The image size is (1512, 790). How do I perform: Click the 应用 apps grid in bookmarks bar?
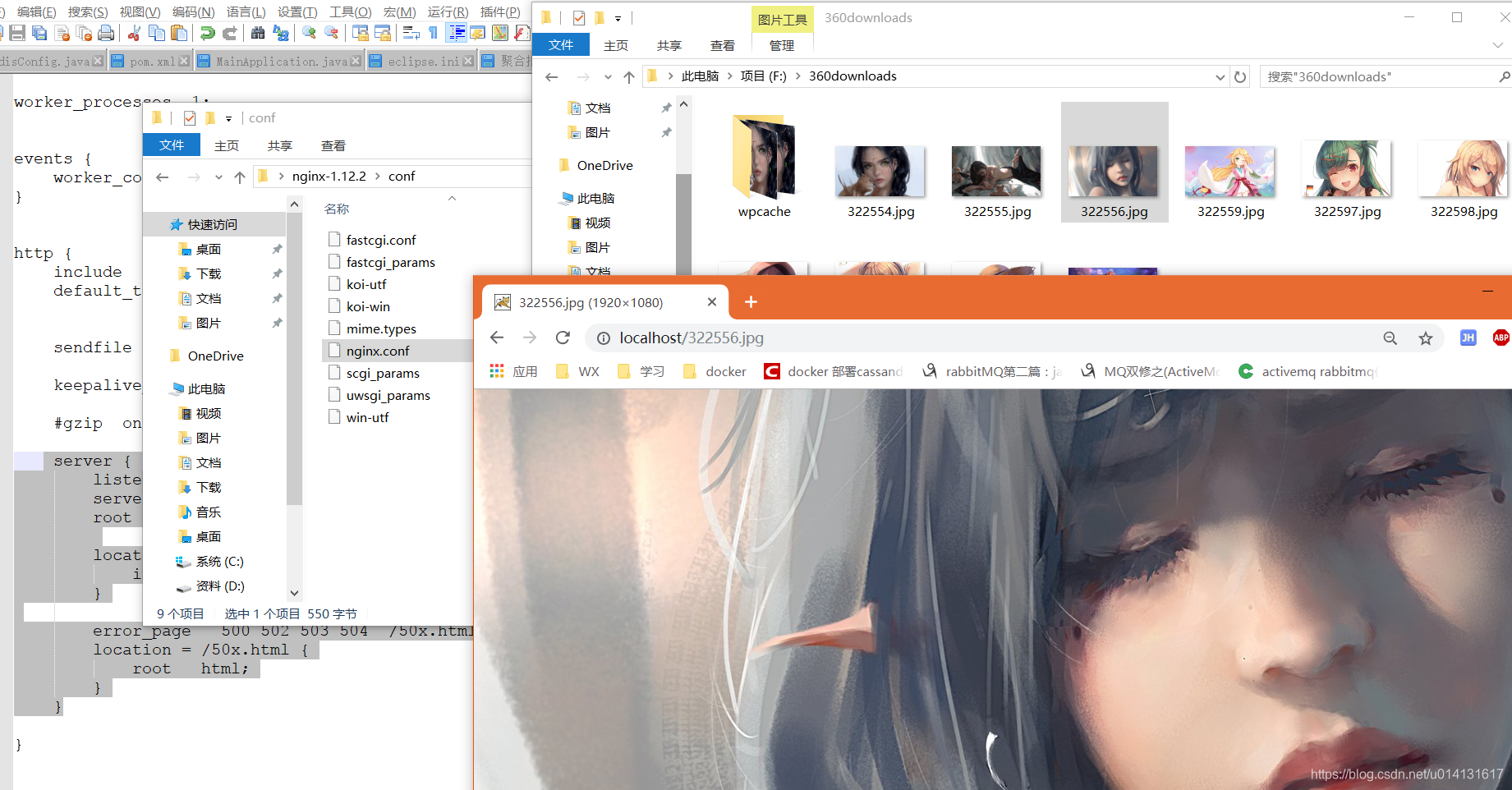(513, 371)
